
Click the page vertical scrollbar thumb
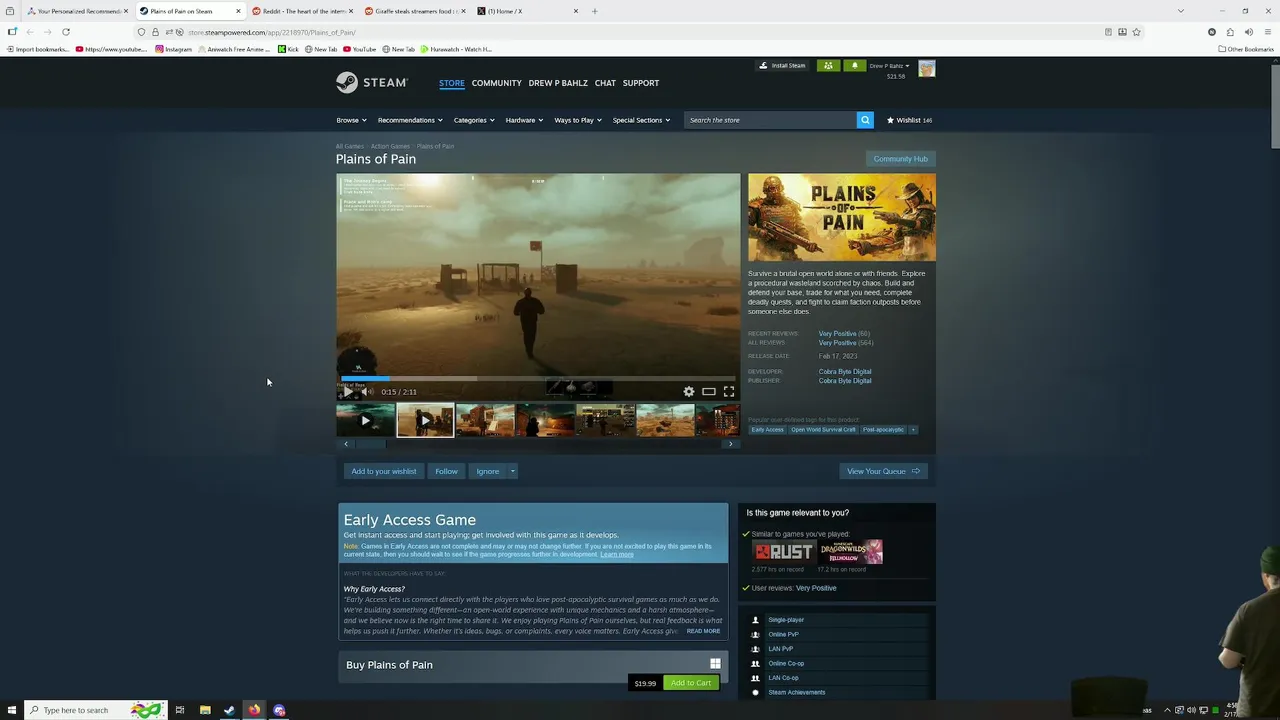pyautogui.click(x=1275, y=105)
